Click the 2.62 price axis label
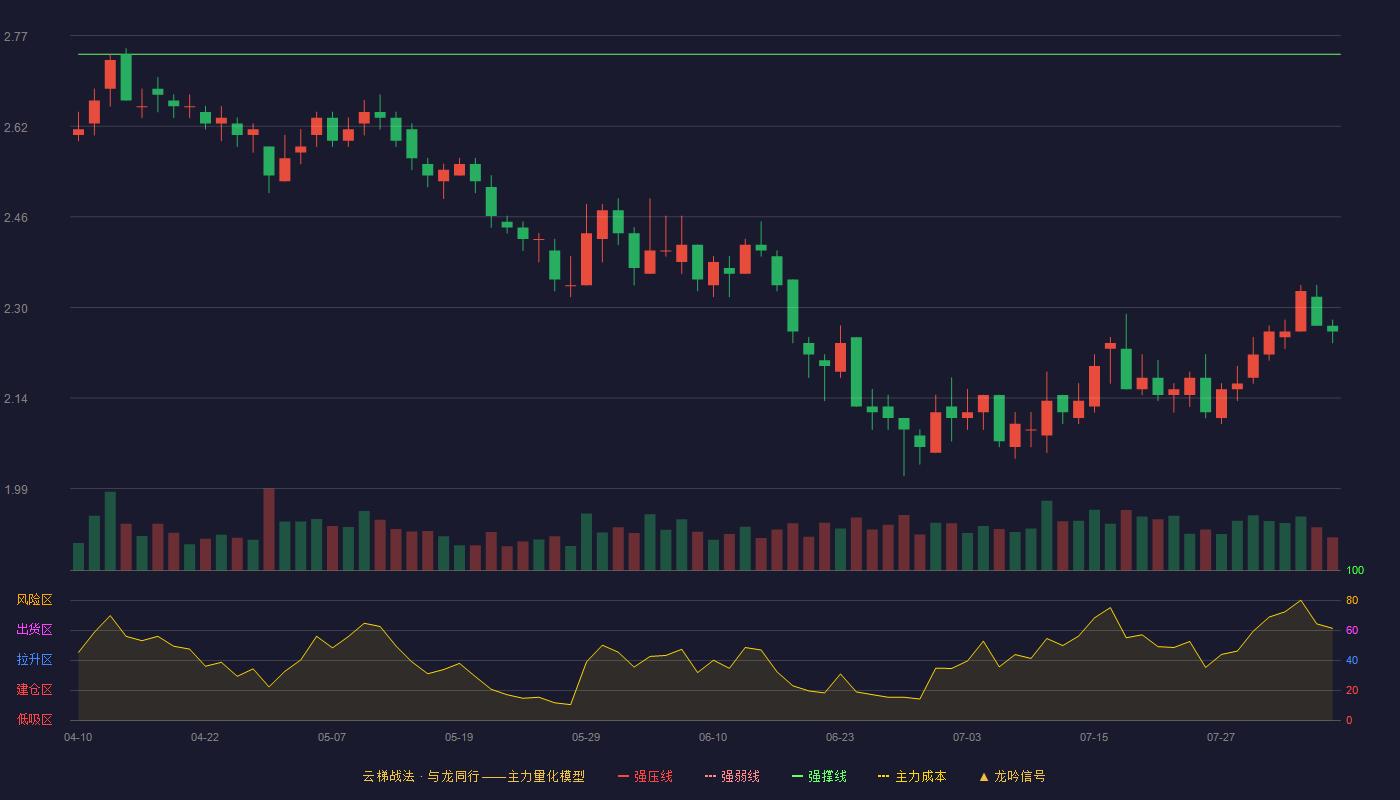Viewport: 1400px width, 800px height. (x=16, y=128)
